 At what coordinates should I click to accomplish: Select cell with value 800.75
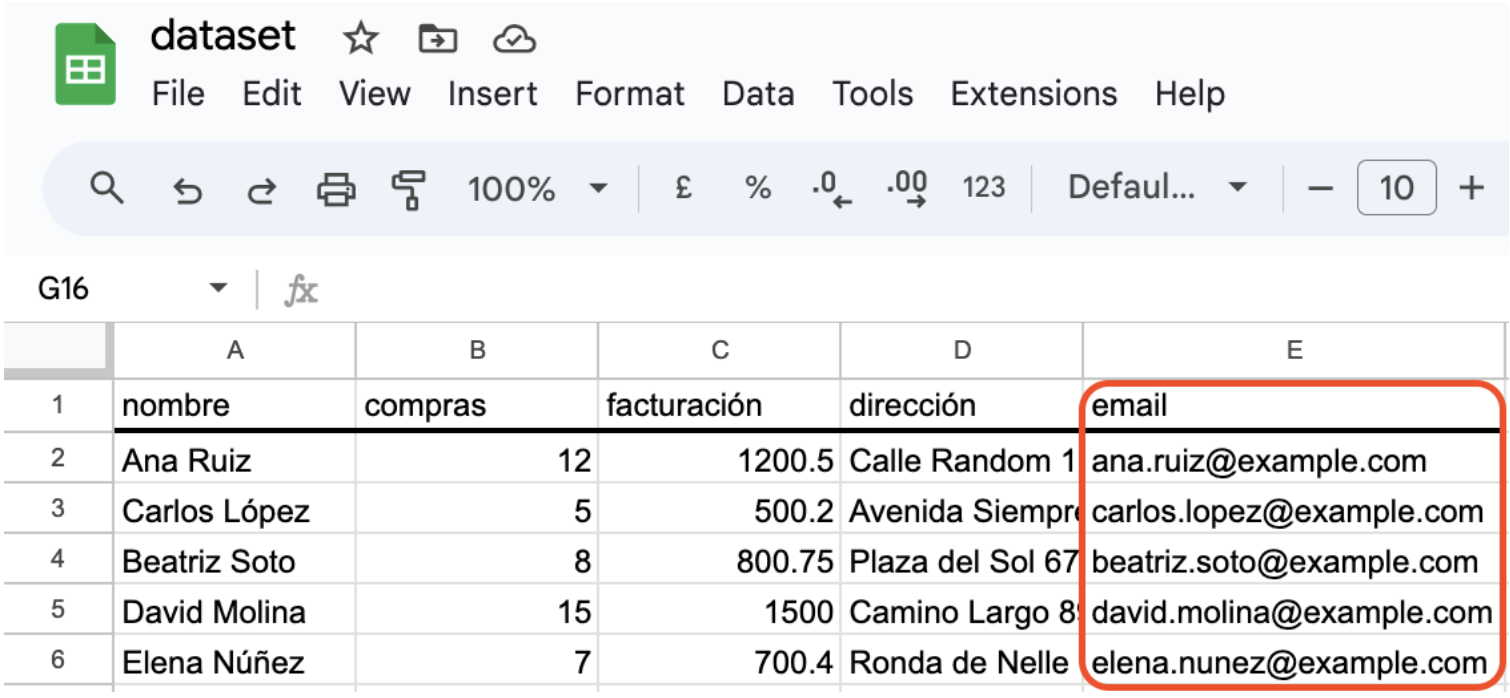pyautogui.click(x=720, y=561)
